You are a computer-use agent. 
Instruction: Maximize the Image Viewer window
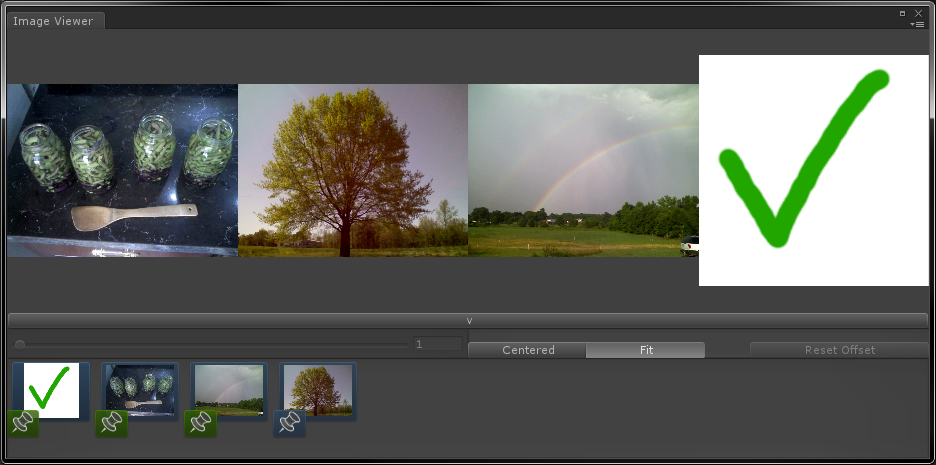tap(903, 13)
